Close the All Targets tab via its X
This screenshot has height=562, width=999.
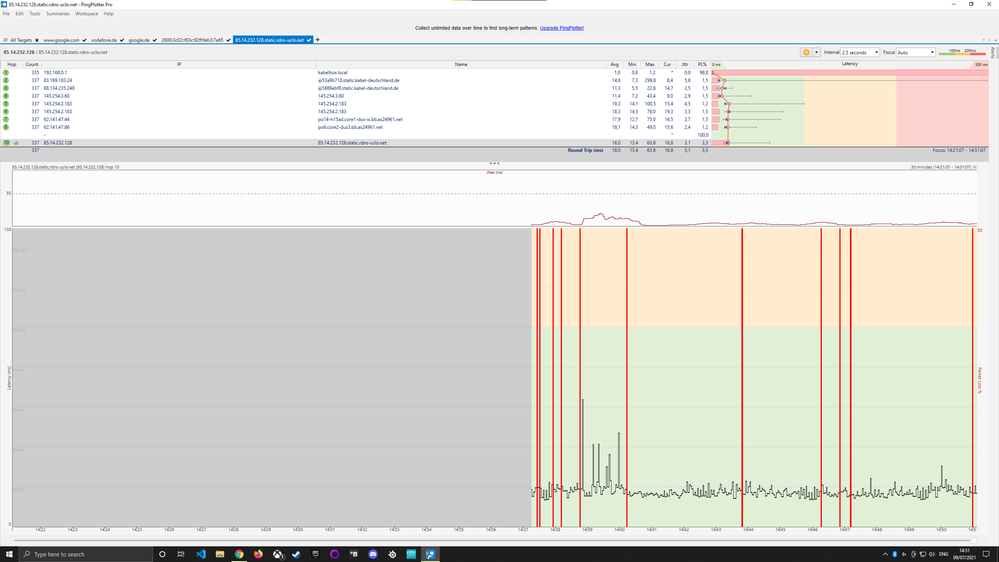[36, 40]
